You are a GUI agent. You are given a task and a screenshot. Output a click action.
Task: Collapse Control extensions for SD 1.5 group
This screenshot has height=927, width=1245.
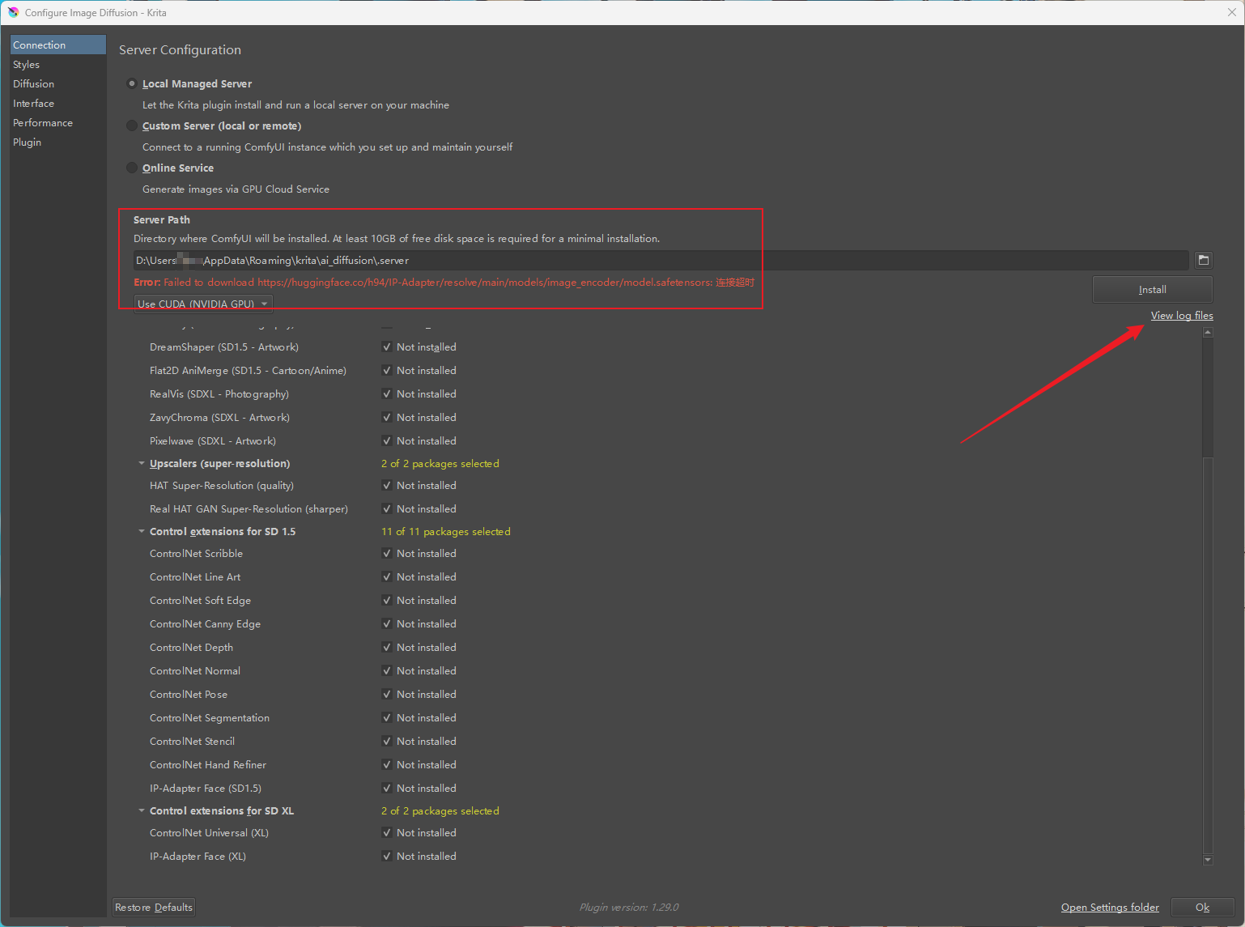pyautogui.click(x=141, y=532)
